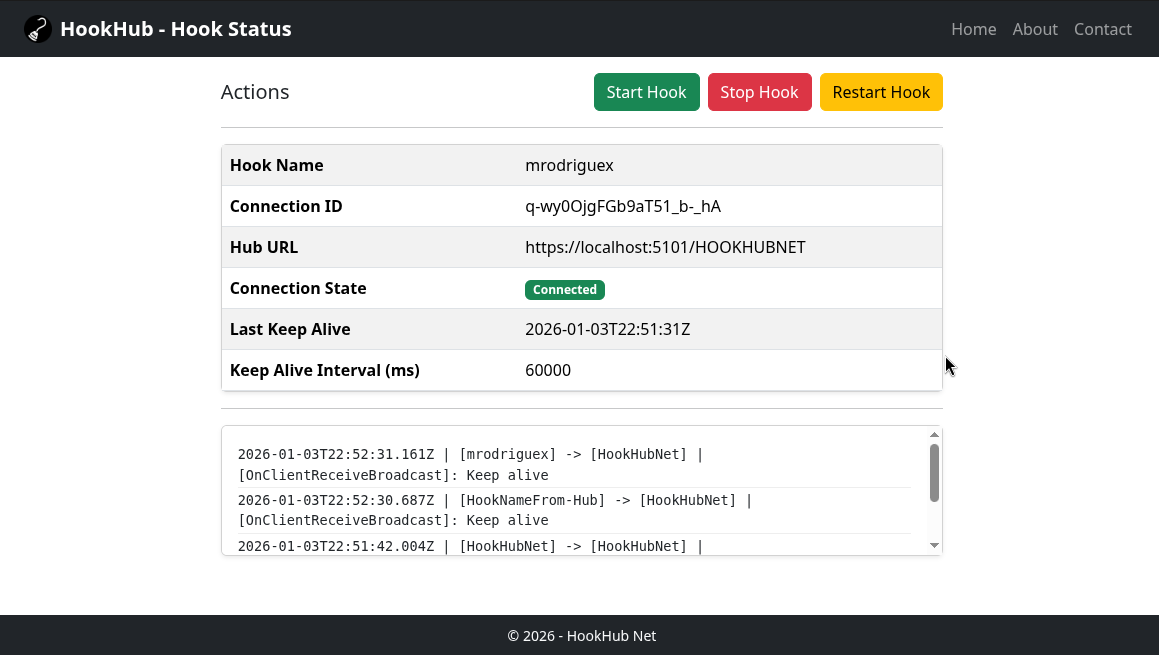1159x655 pixels.
Task: Select the mrodriguex keep alive log entry
Action: point(470,464)
